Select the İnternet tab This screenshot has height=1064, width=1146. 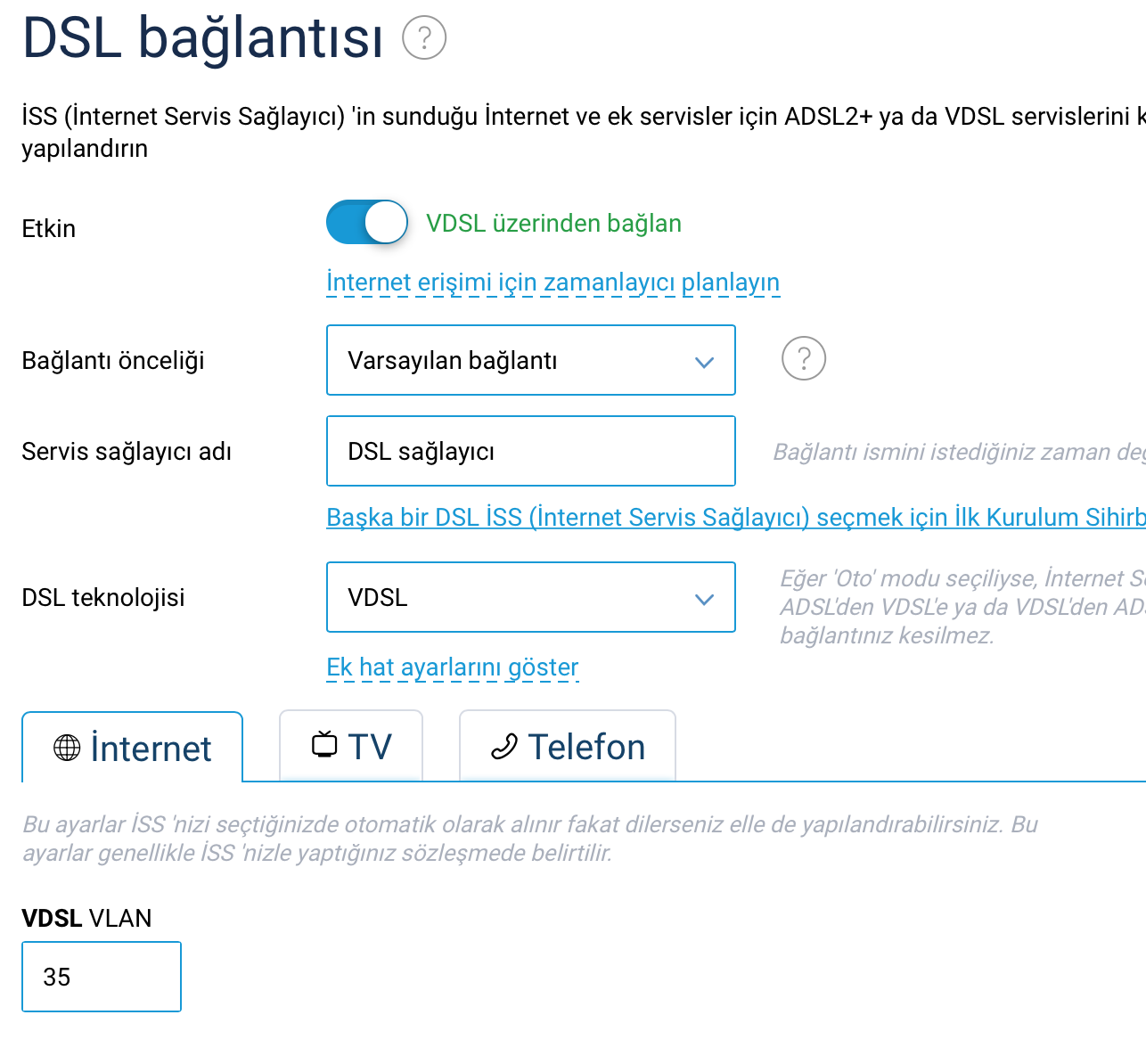(x=132, y=747)
